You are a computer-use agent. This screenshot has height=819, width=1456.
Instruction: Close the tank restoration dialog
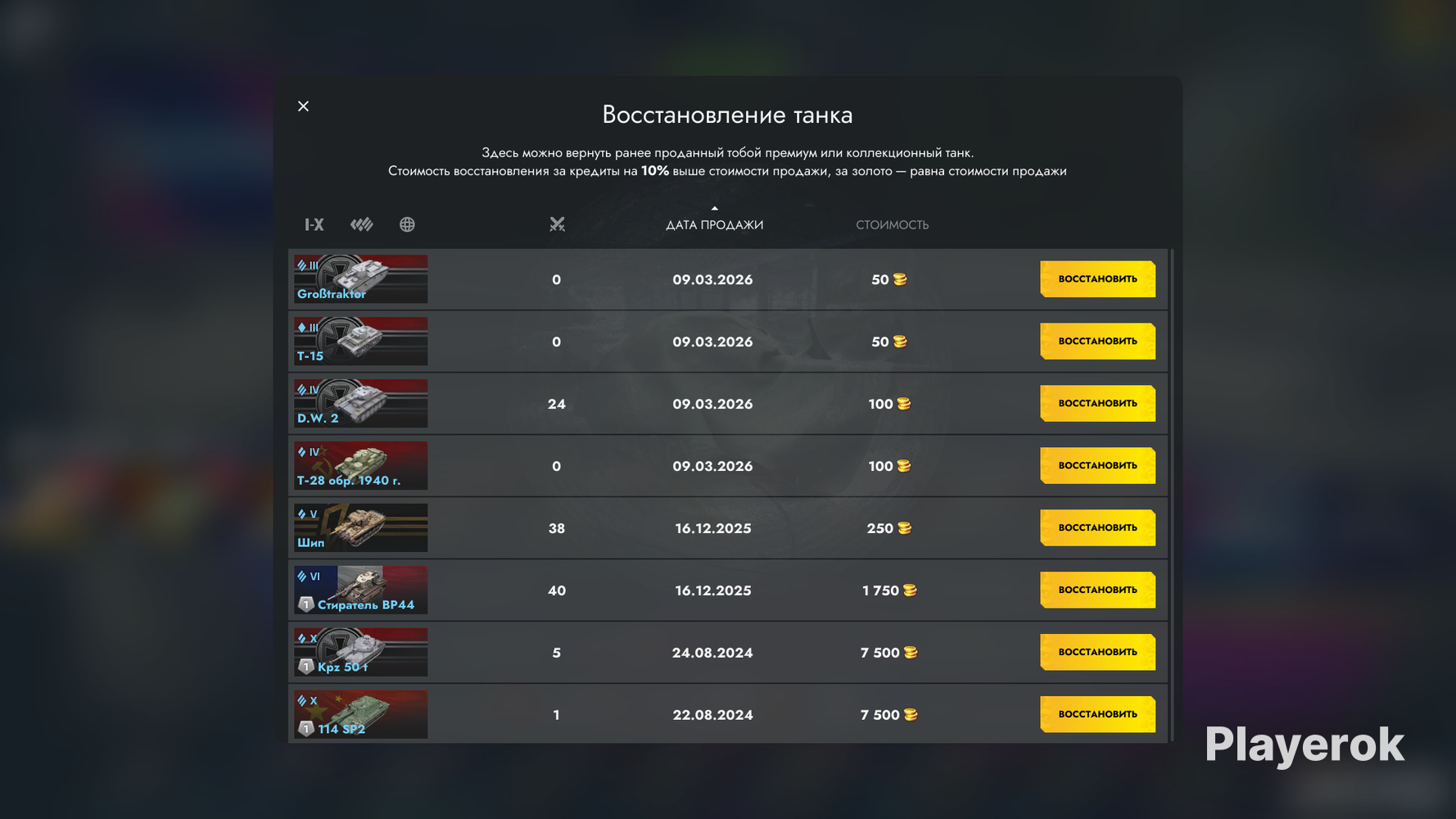pyautogui.click(x=304, y=106)
